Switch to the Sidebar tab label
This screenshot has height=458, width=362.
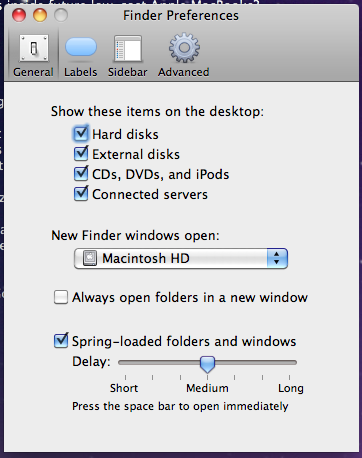coord(127,72)
